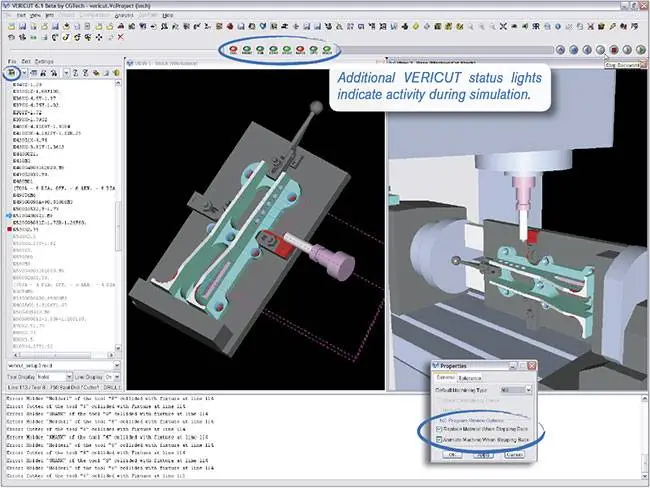
Task: Click NC listing vertical scrollbar down arrow
Action: (118, 348)
